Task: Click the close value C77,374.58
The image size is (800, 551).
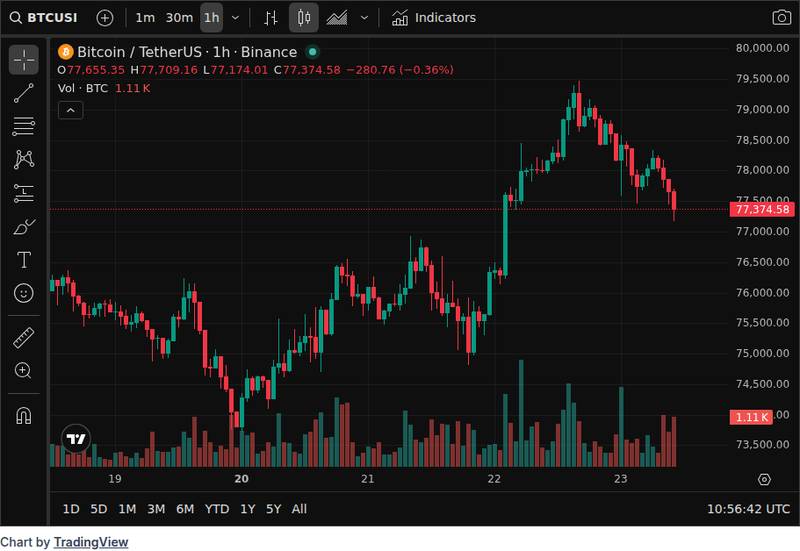Action: pyautogui.click(x=307, y=70)
